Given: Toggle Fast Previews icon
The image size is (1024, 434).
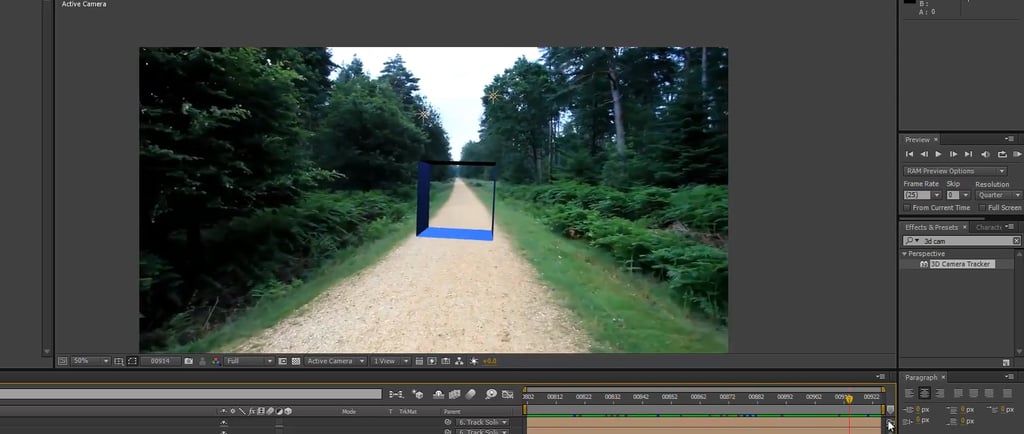Looking at the screenshot, I should tap(432, 361).
